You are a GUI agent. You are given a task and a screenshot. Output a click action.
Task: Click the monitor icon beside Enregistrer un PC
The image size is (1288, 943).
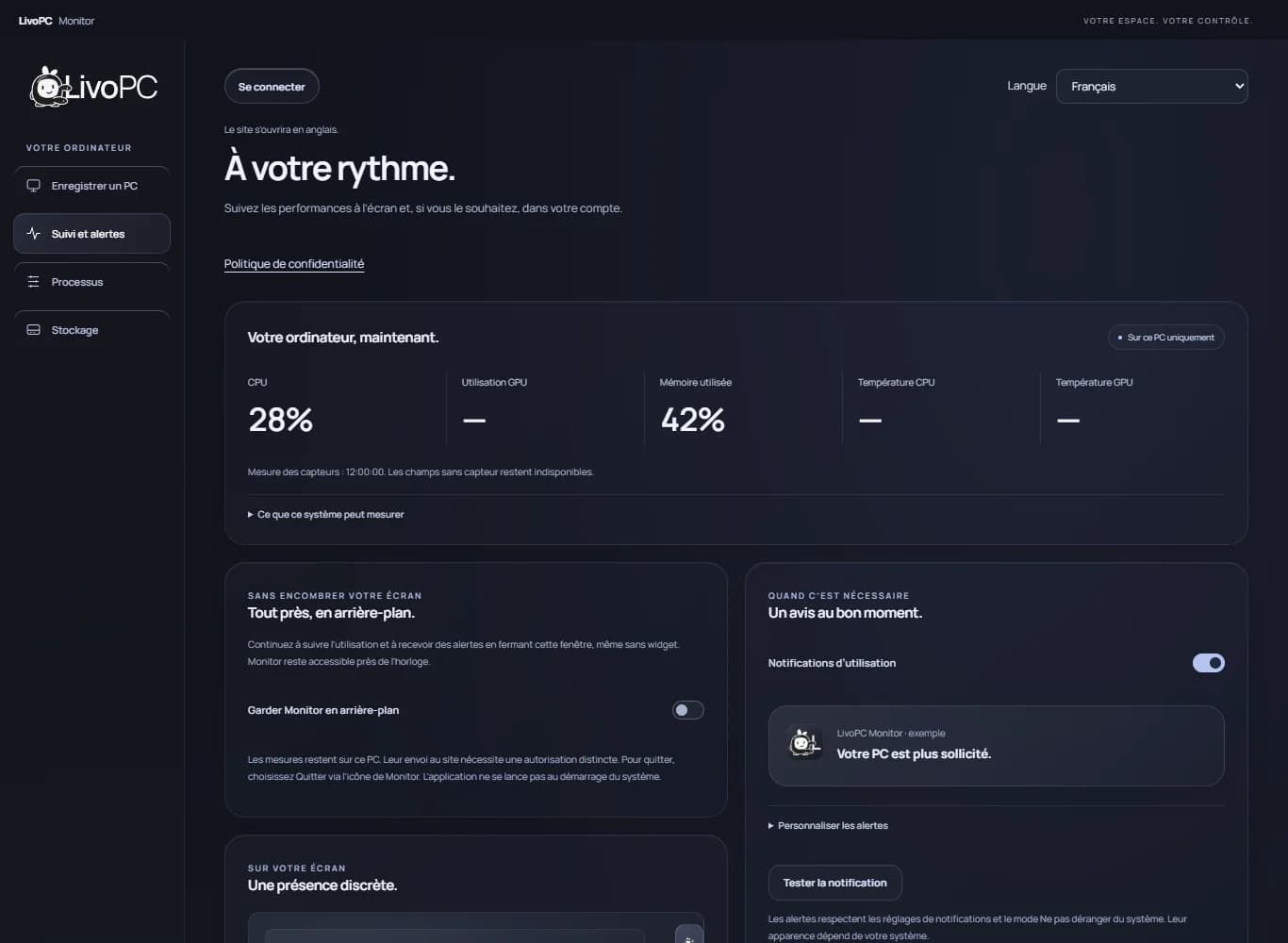(34, 186)
